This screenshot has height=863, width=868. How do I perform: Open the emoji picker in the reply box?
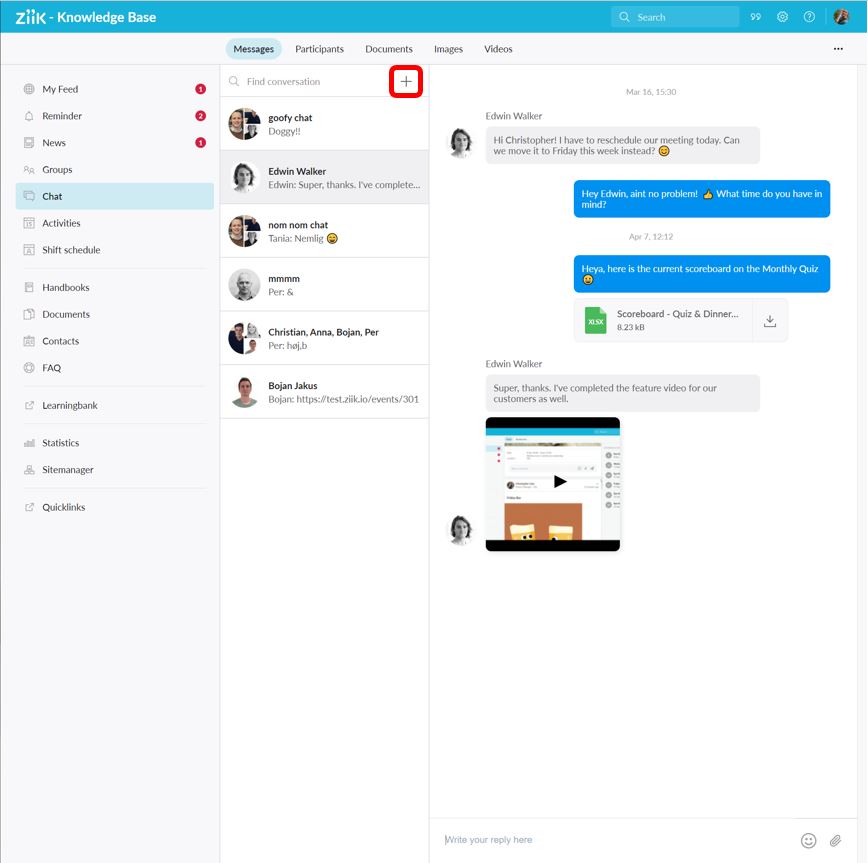809,840
